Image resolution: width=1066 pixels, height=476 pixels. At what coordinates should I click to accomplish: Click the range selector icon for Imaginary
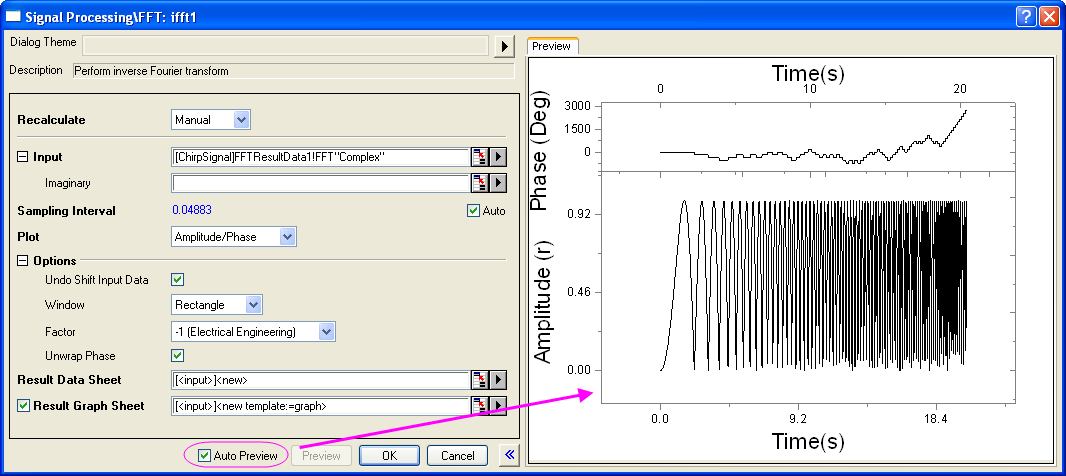(x=480, y=183)
